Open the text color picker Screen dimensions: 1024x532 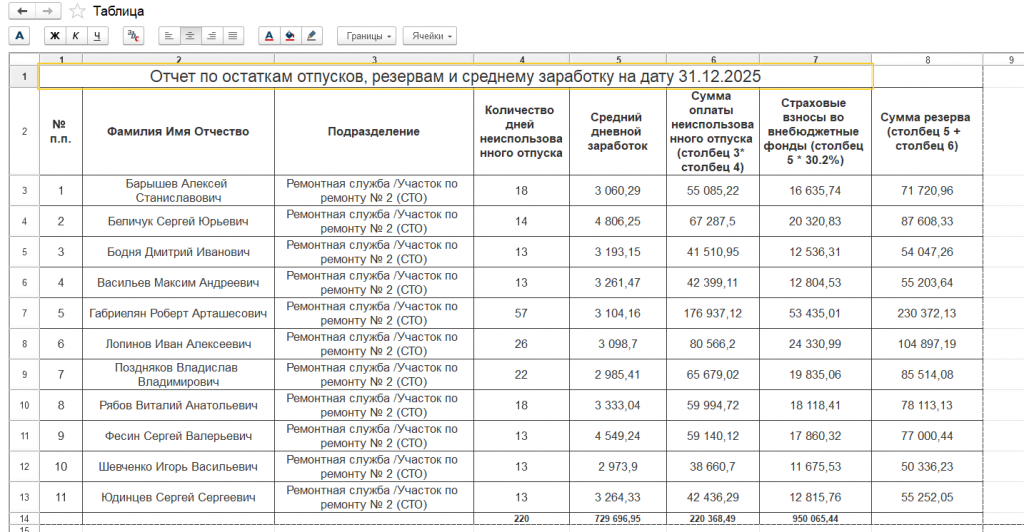coord(269,36)
